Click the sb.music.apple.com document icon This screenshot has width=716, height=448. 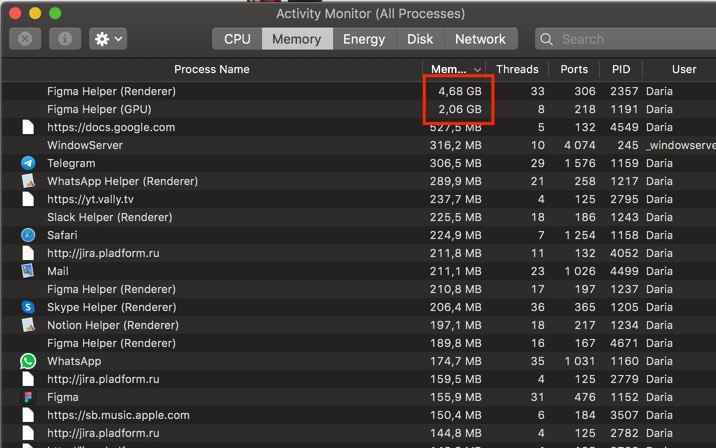(28, 415)
